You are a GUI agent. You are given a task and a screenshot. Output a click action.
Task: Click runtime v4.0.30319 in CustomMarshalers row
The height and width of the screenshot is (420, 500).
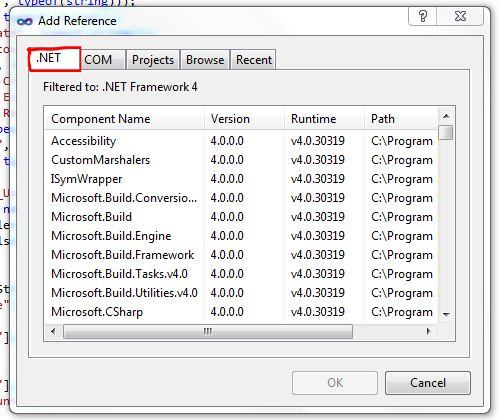[x=317, y=160]
